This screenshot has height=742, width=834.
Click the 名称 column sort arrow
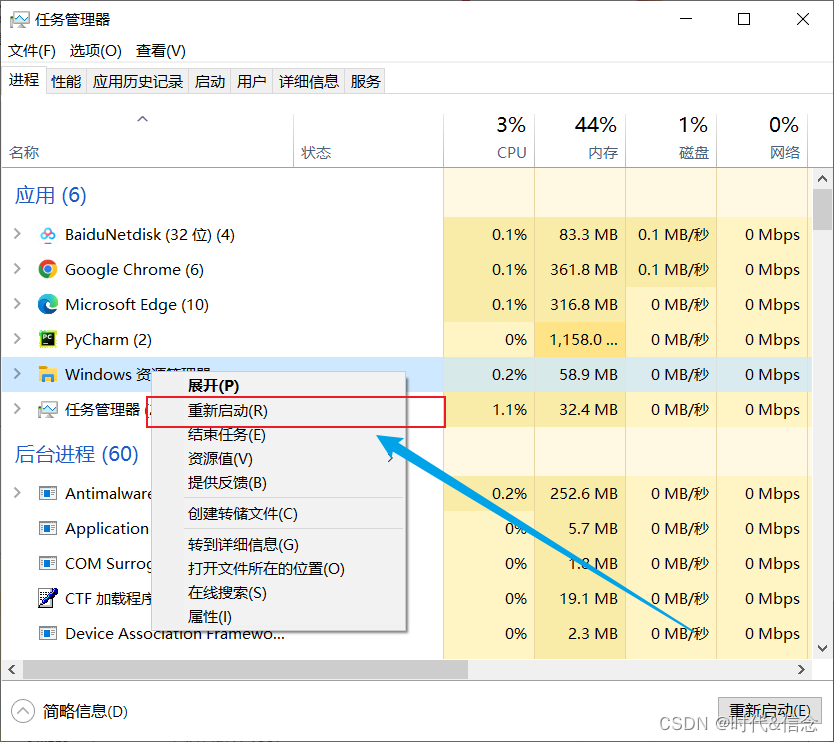[x=142, y=117]
